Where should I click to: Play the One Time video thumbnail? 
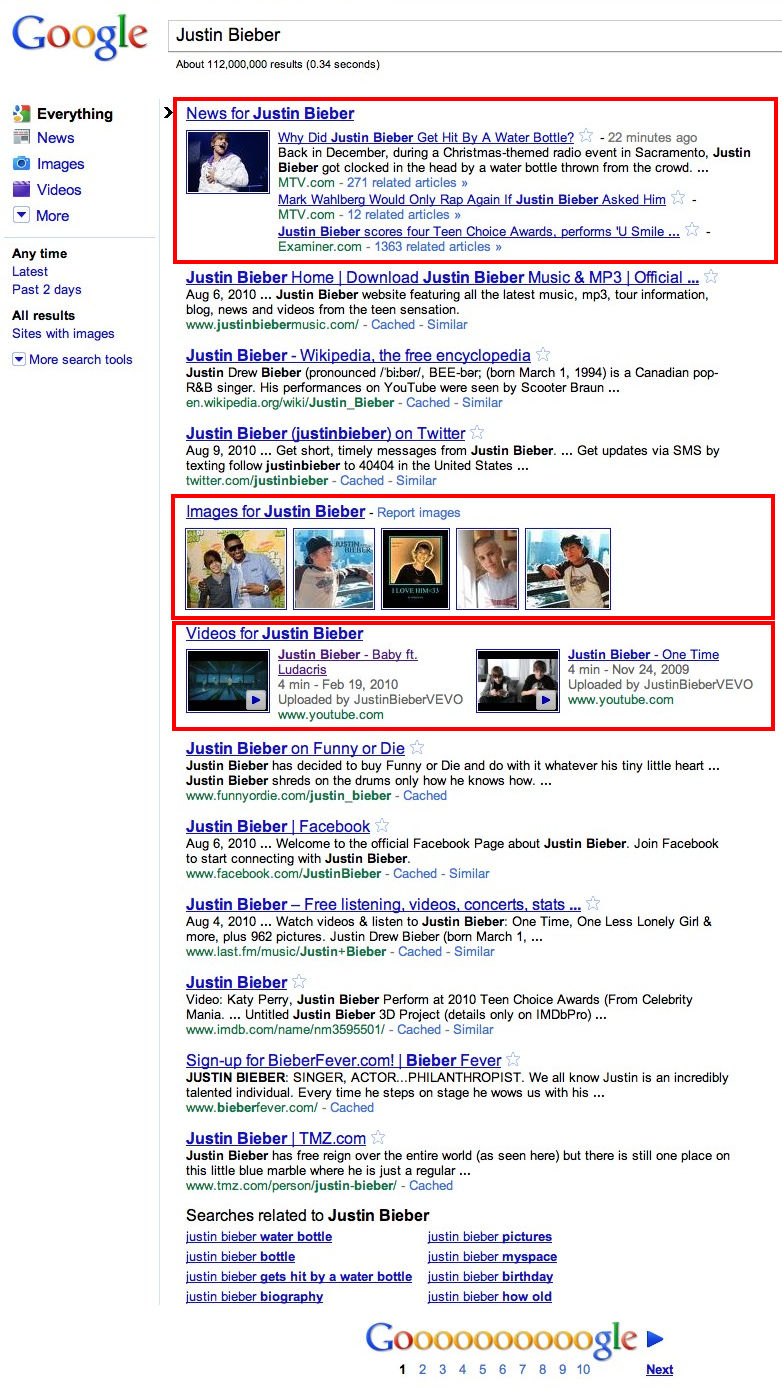(x=518, y=680)
